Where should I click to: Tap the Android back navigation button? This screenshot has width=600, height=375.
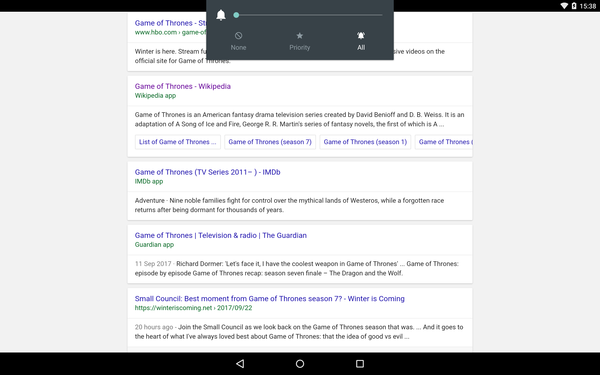point(240,364)
